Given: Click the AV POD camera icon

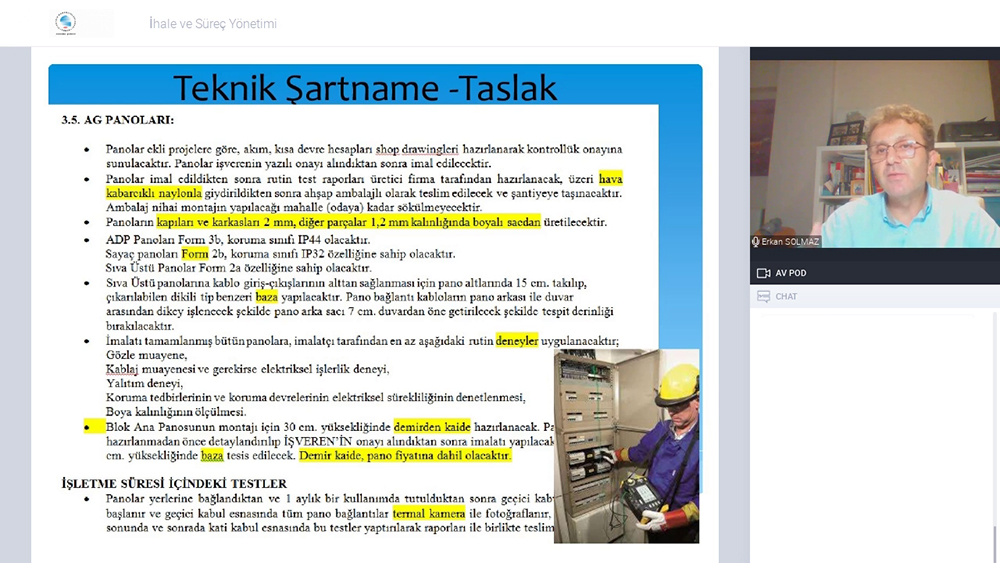Looking at the screenshot, I should point(763,273).
